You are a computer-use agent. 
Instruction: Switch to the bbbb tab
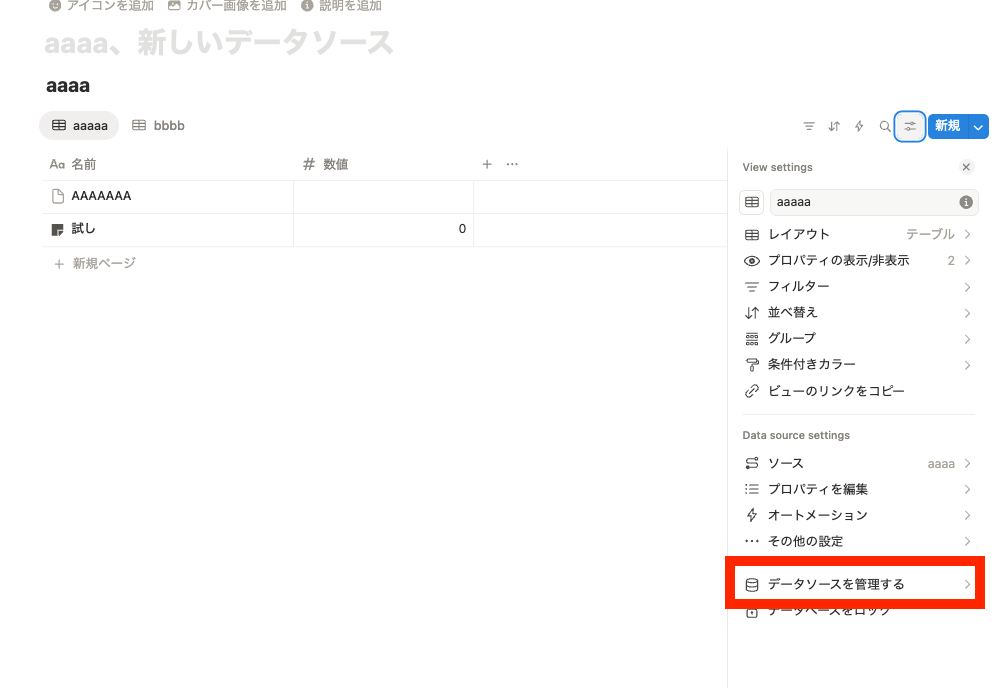click(159, 126)
